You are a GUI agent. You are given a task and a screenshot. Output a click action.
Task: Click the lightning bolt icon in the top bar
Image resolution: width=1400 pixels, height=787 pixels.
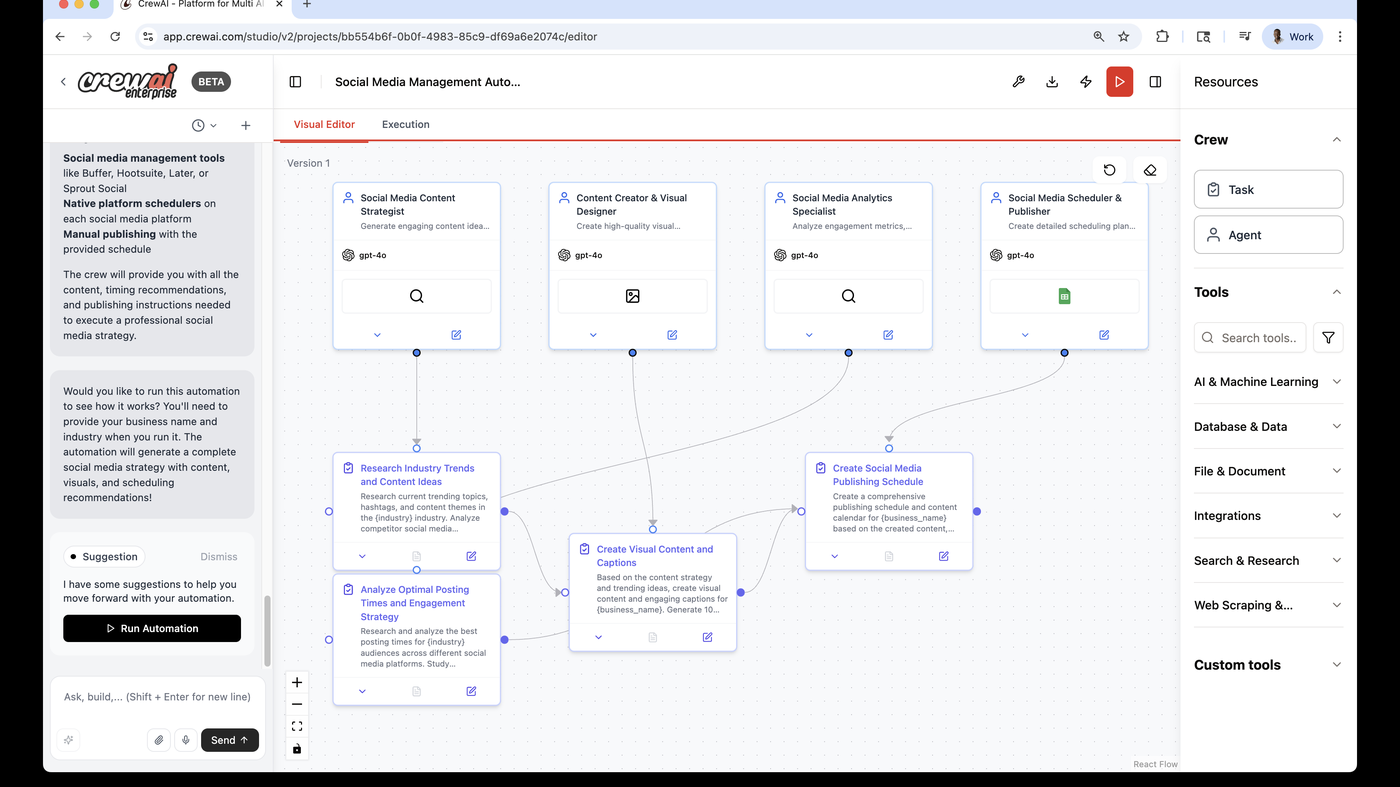coord(1086,82)
